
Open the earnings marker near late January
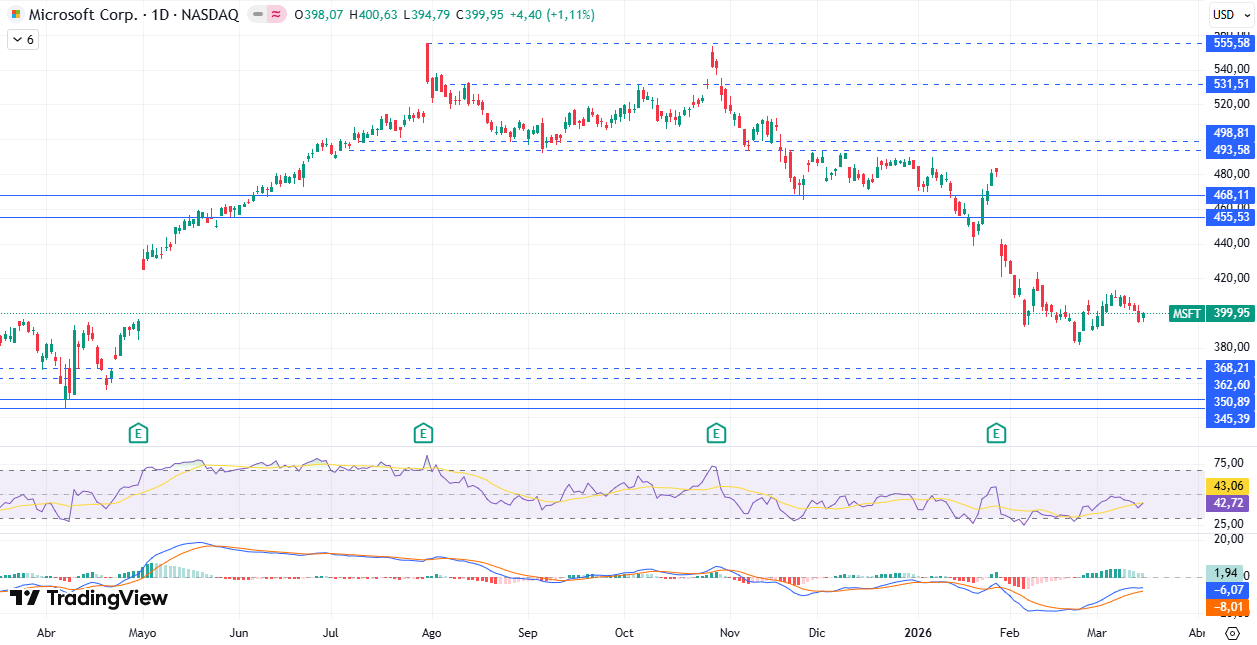(996, 433)
